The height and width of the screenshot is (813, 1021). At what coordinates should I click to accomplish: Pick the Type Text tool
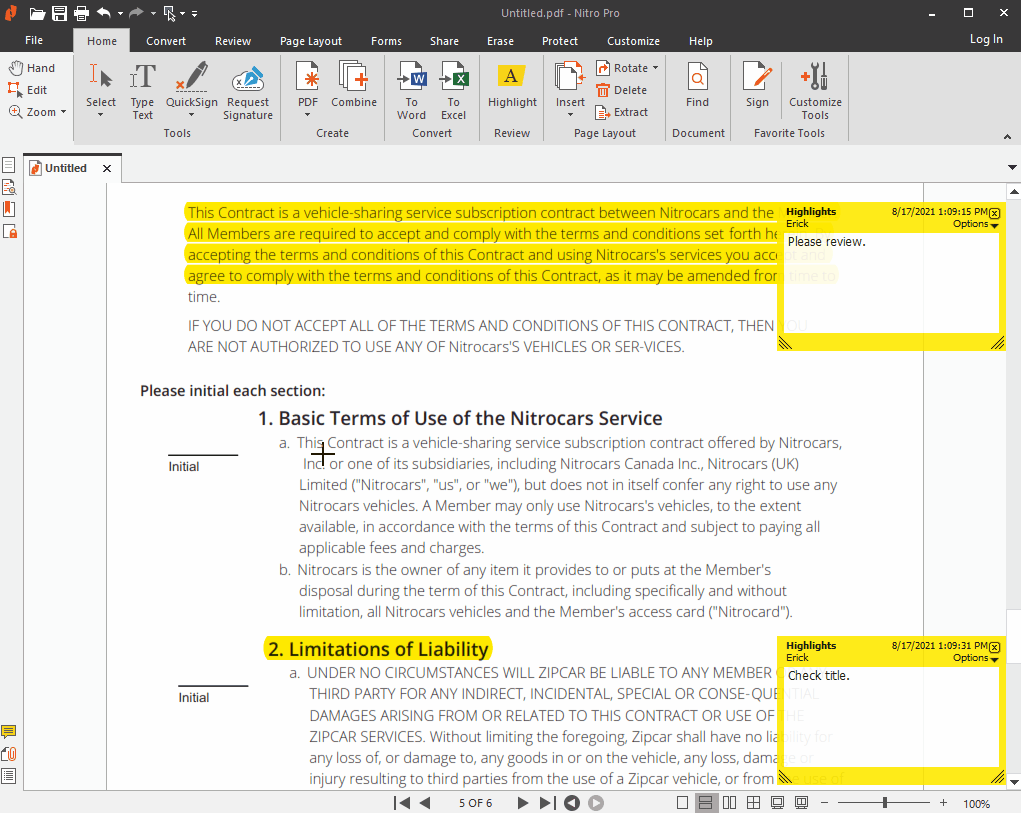(143, 91)
